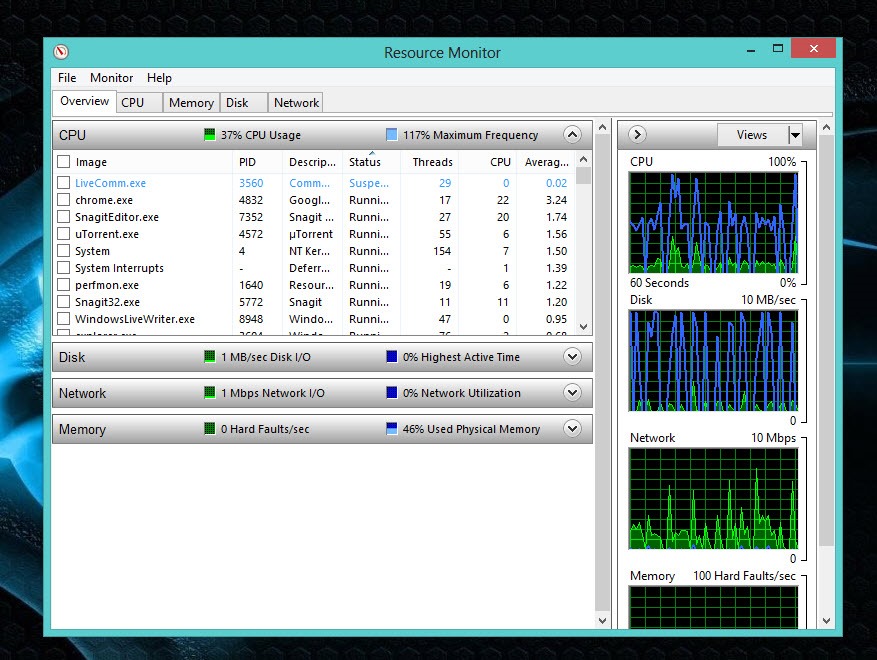
Task: Switch to the CPU tab
Action: pyautogui.click(x=139, y=103)
